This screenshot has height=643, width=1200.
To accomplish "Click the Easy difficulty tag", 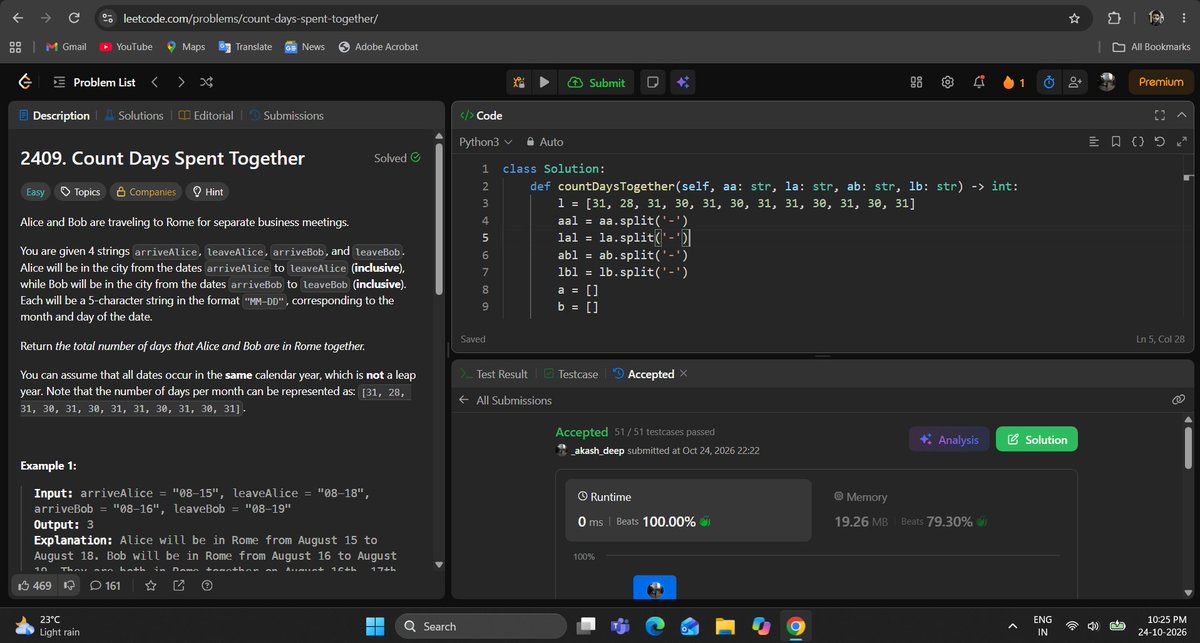I will click(x=35, y=191).
